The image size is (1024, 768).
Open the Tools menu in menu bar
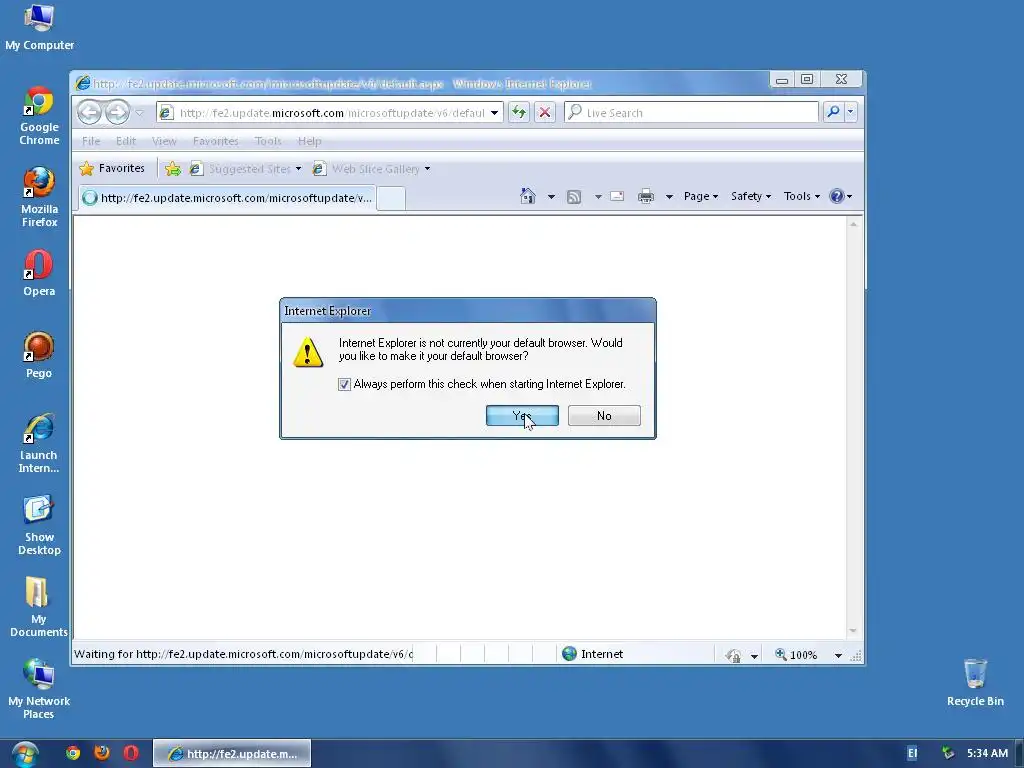click(268, 141)
